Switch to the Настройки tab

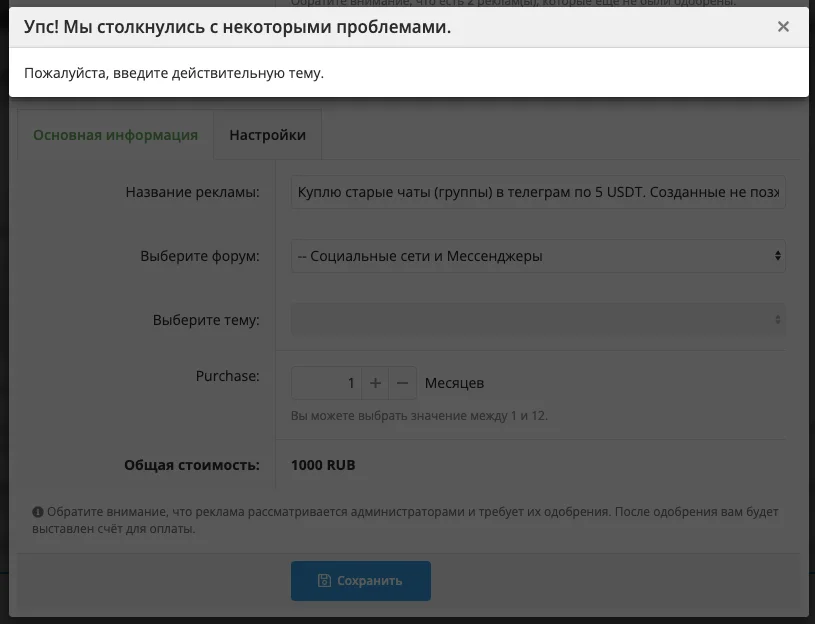click(x=268, y=135)
